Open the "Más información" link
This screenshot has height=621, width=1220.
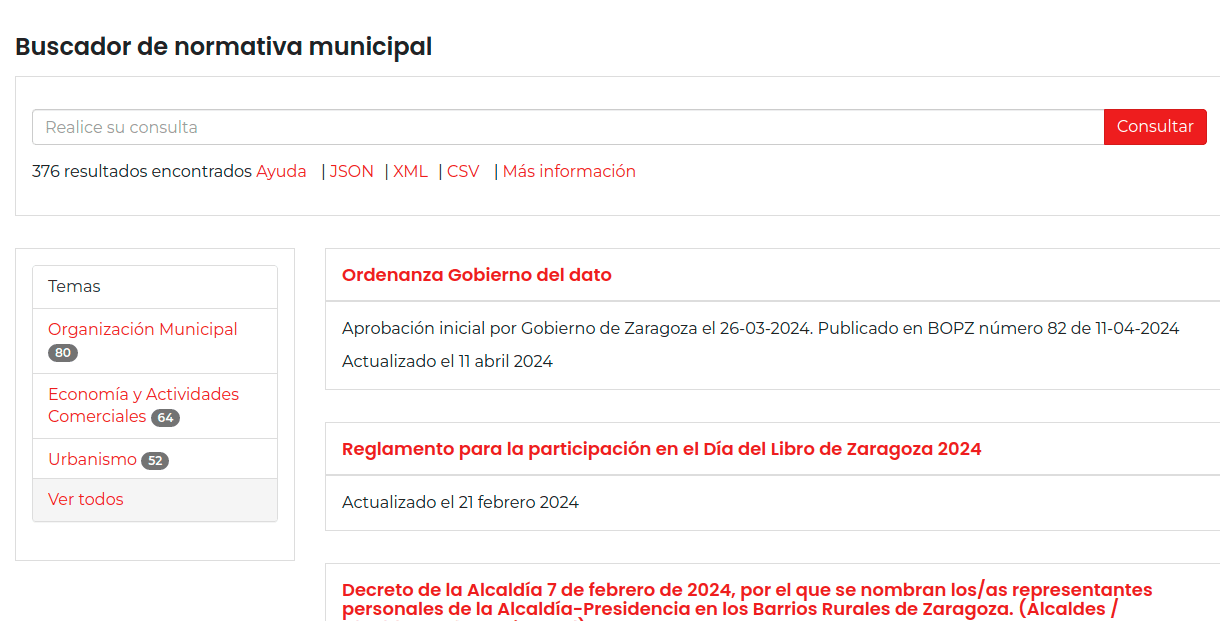[569, 171]
